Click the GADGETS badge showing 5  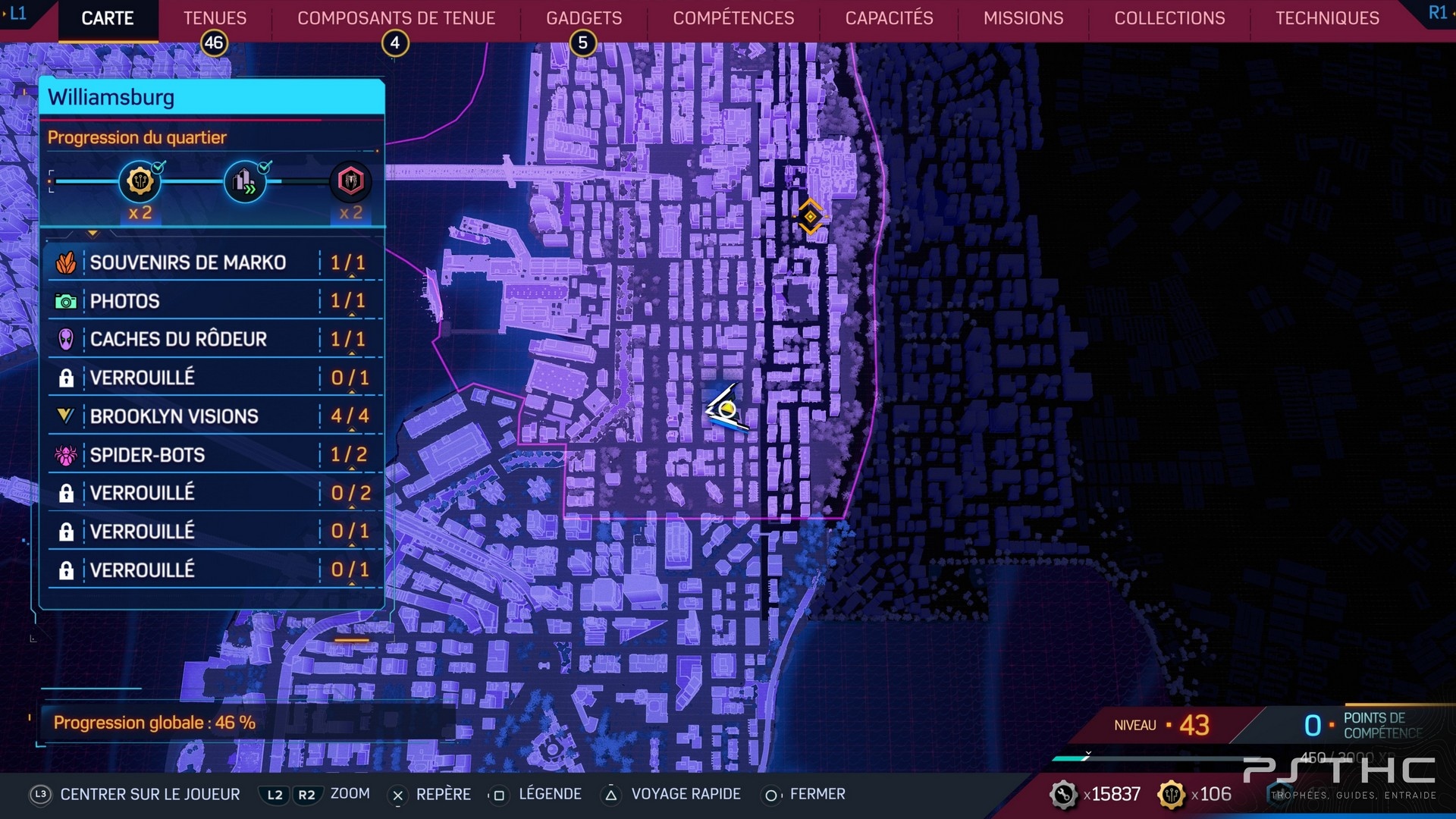click(x=583, y=43)
